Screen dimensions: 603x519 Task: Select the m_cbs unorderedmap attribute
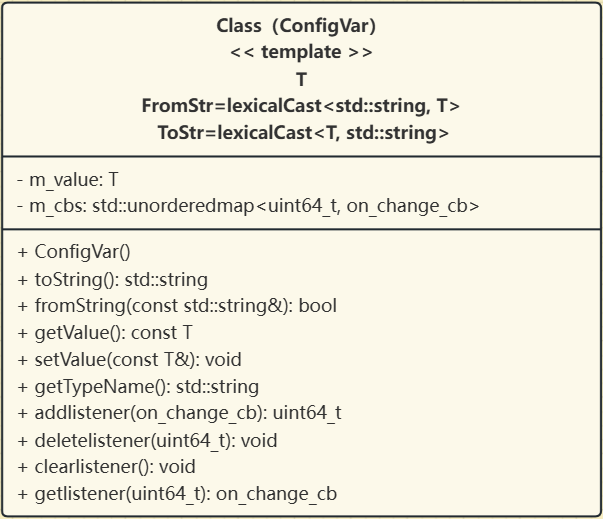coord(248,206)
